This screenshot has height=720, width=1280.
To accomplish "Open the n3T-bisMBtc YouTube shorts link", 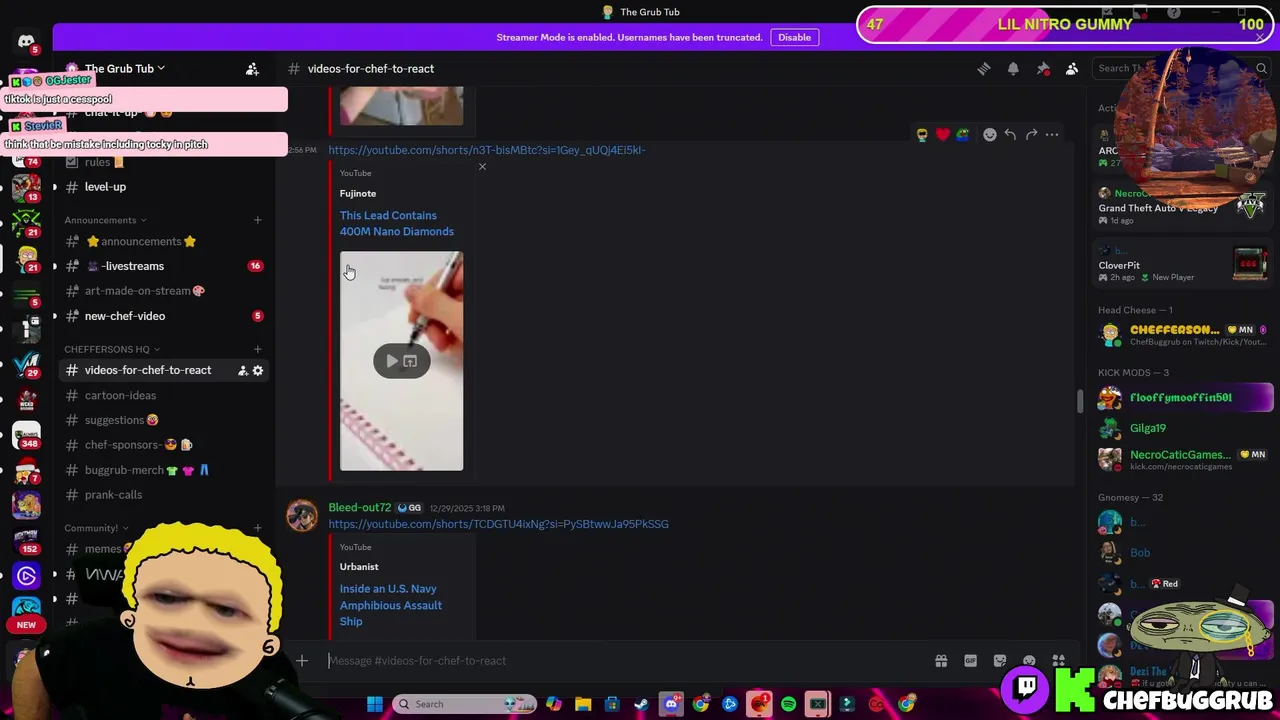I will pyautogui.click(x=487, y=150).
